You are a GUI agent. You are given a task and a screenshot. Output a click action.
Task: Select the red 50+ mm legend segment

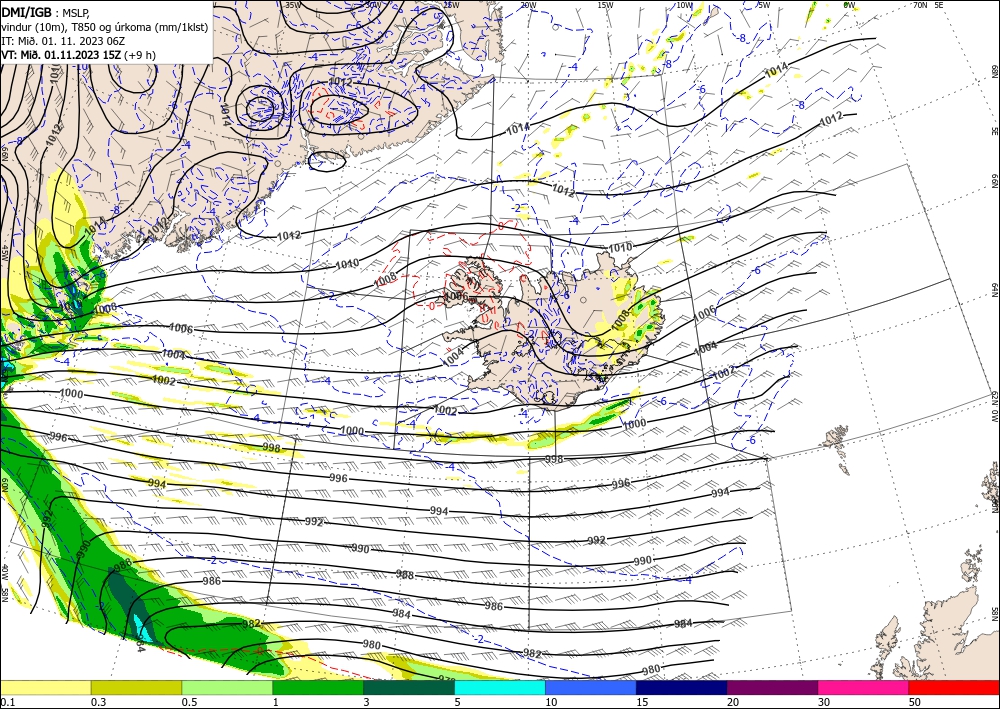click(954, 687)
